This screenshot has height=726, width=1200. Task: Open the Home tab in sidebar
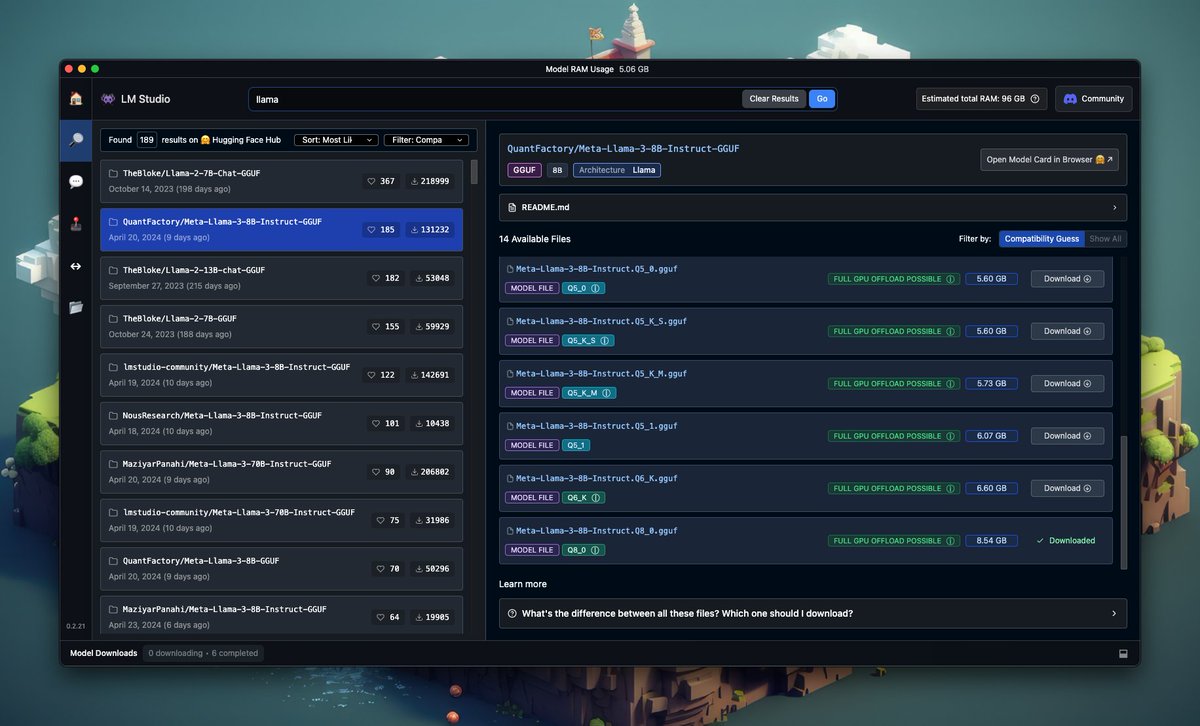76,99
